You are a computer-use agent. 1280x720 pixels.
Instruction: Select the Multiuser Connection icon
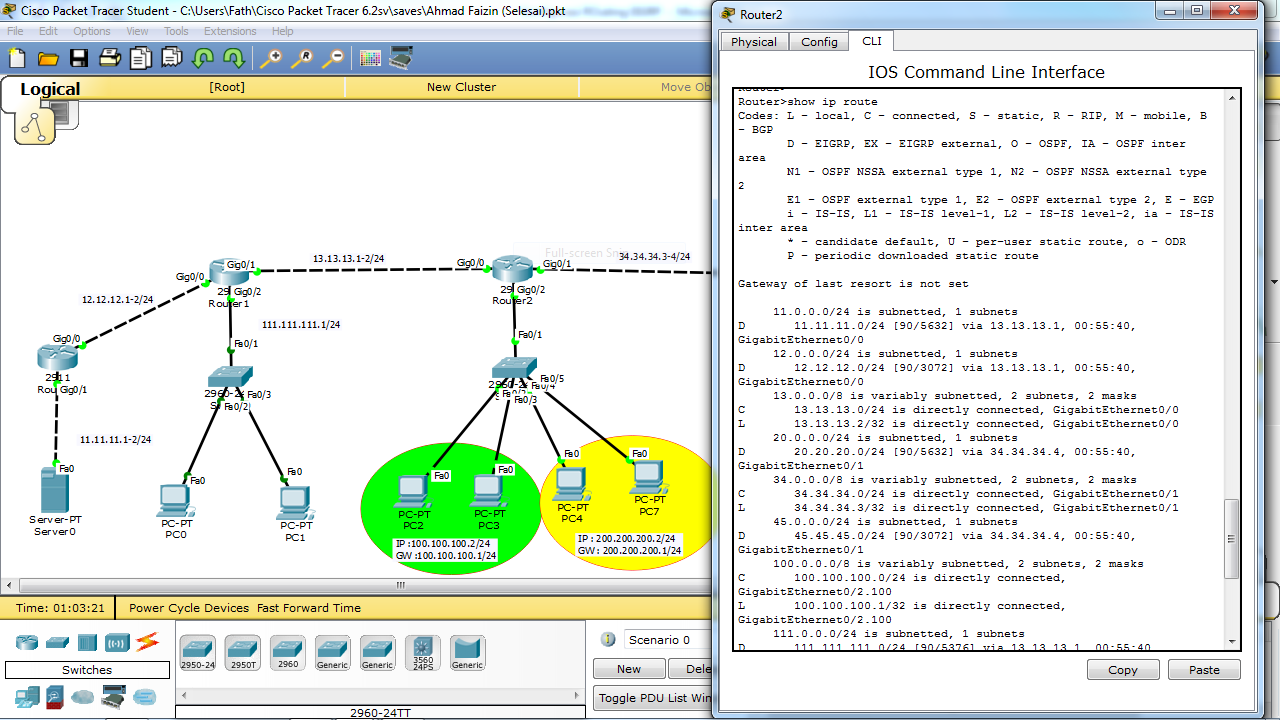145,696
